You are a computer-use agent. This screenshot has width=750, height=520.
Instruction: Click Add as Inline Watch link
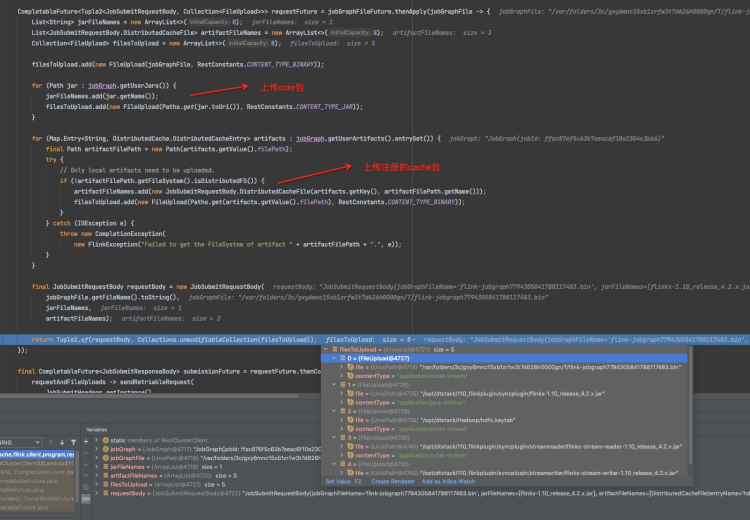pos(448,482)
